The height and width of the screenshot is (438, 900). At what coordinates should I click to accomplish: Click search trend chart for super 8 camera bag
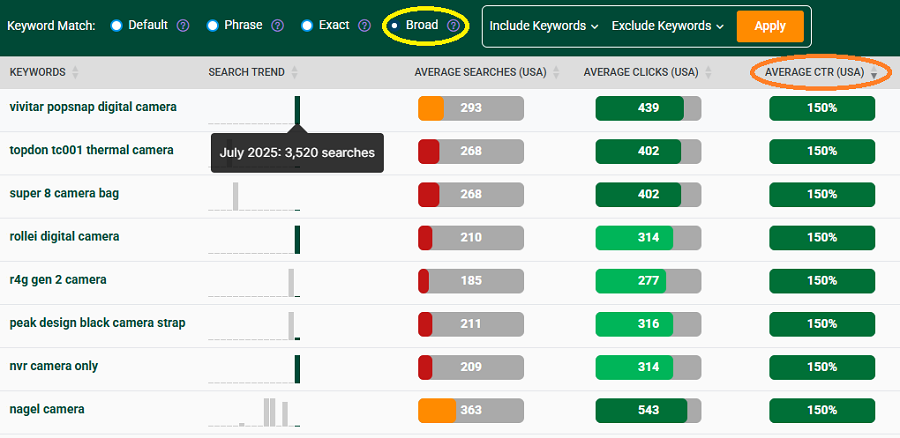pos(254,196)
